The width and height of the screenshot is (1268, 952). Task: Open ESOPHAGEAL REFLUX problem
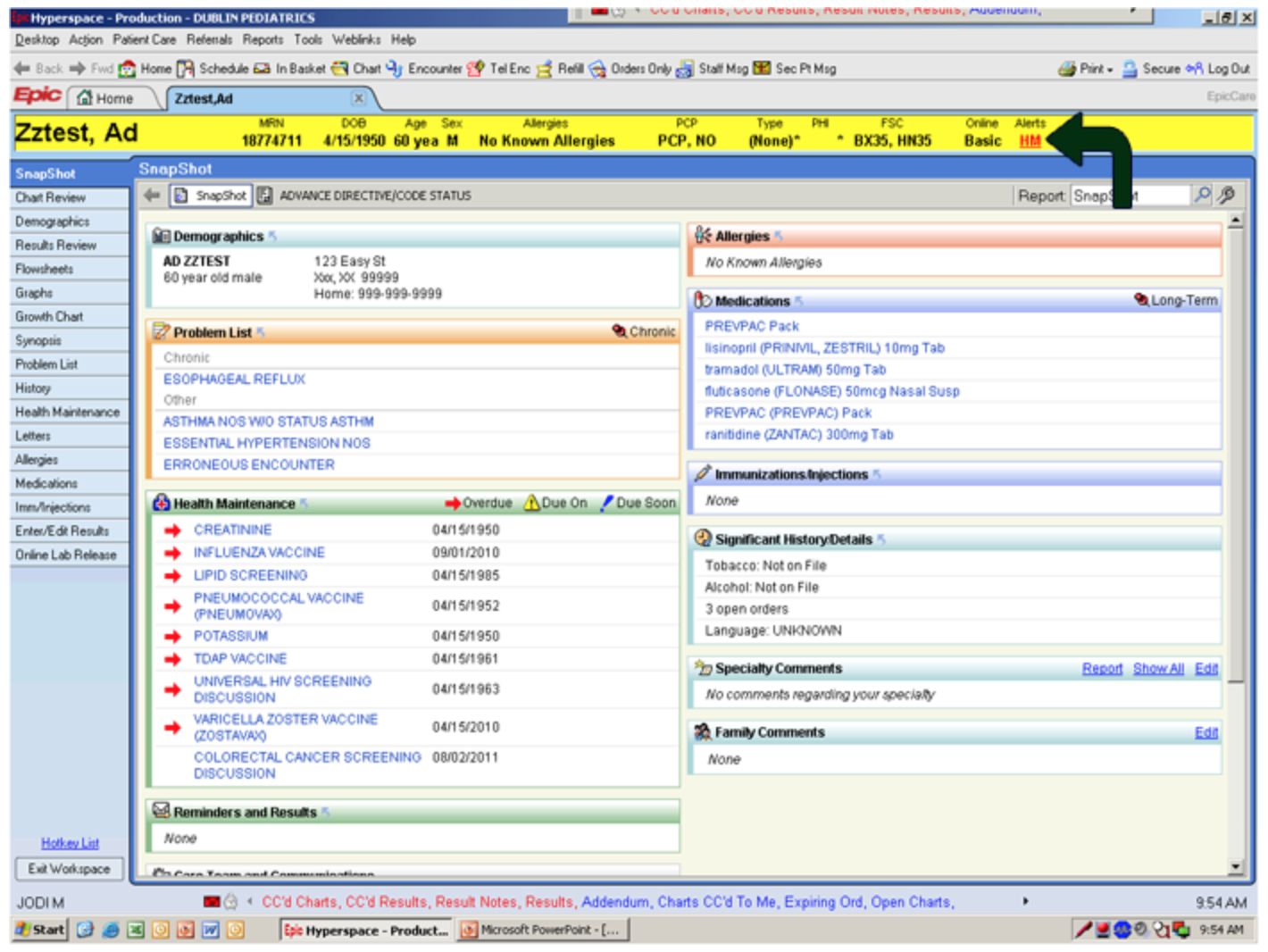point(234,379)
